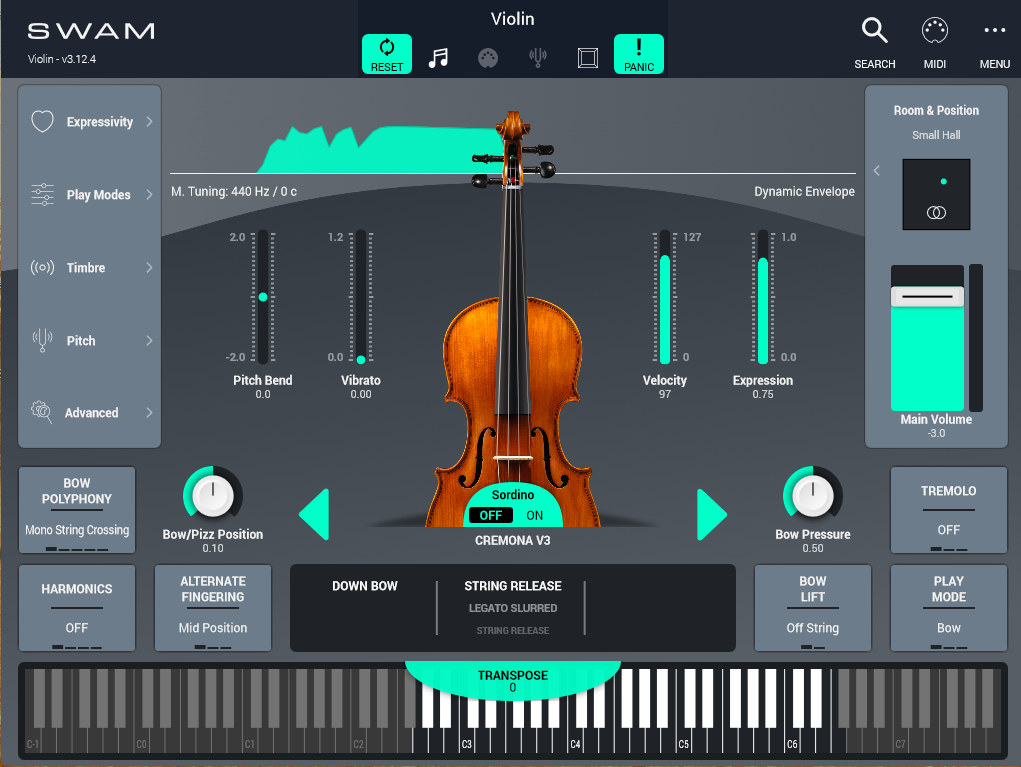Toggle HARMONICS button
1021x767 pixels.
[77, 607]
